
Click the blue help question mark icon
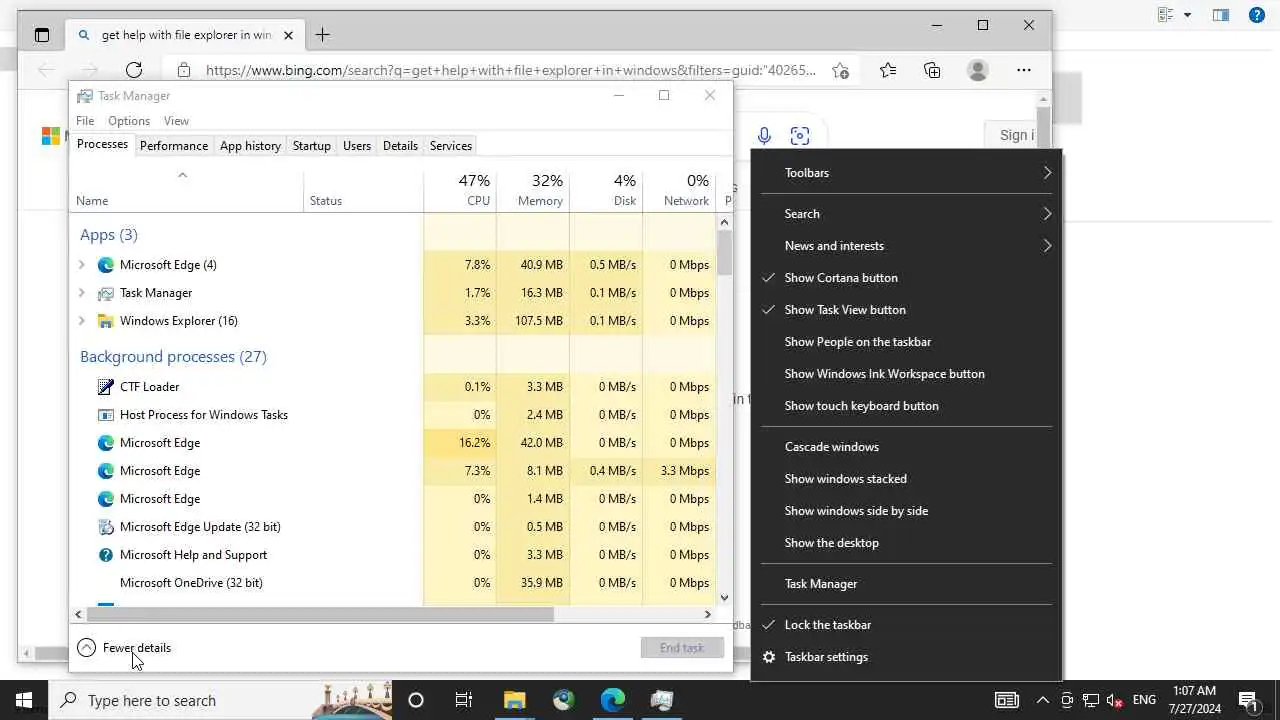1257,15
